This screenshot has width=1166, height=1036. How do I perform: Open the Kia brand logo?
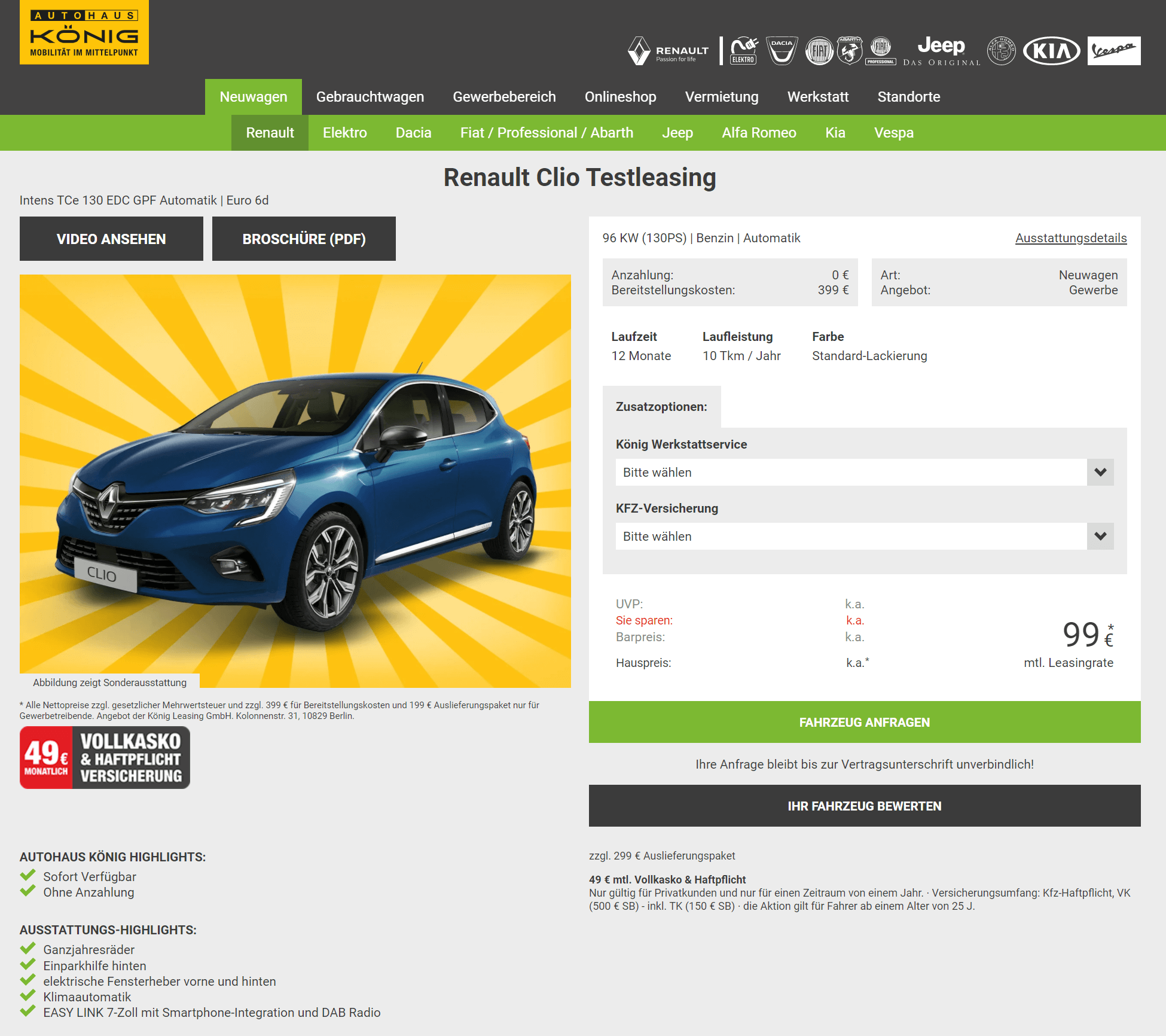coord(1052,51)
